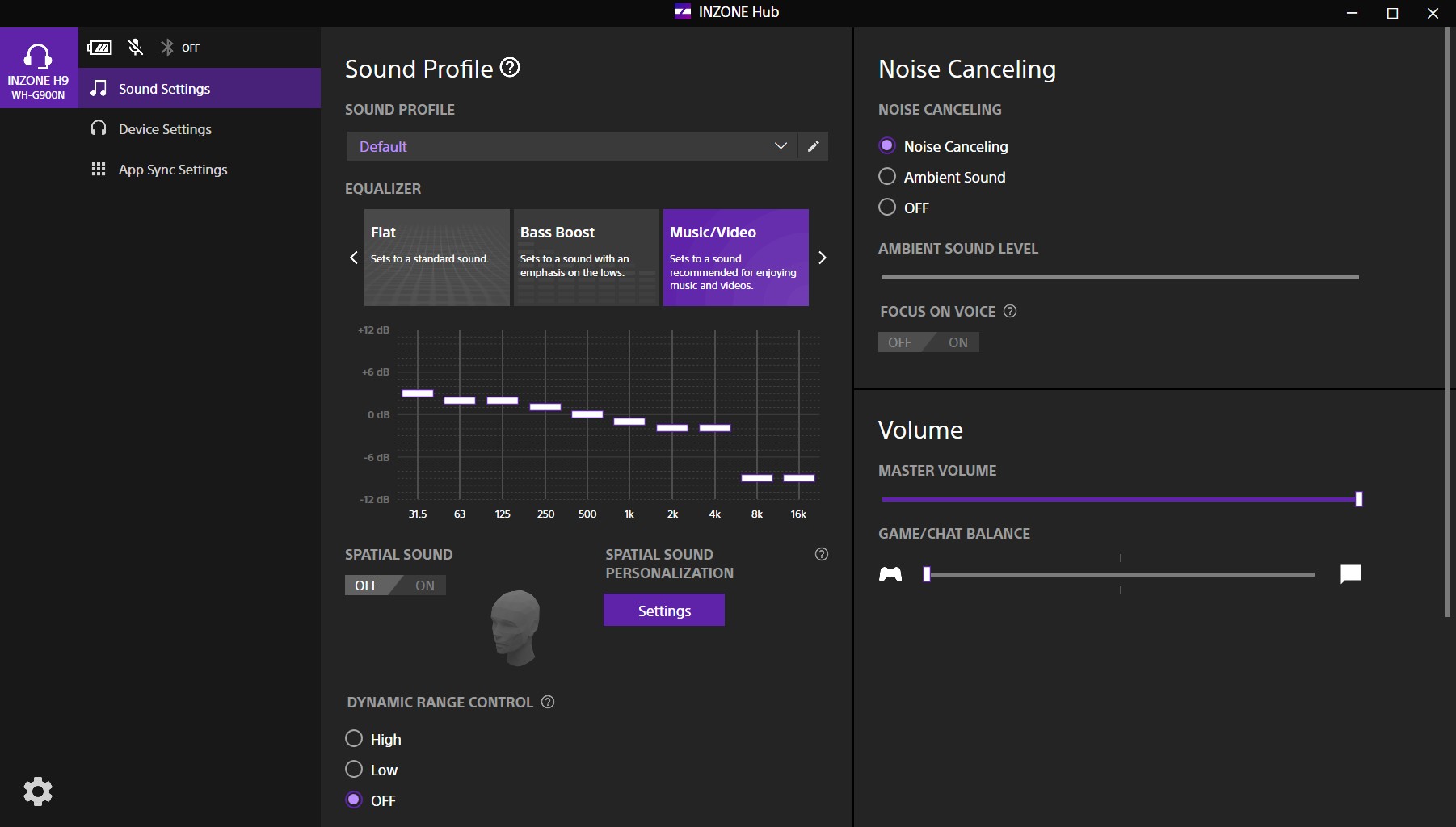Screen dimensions: 1456x827
Task: Click the 2k equalizer band handle
Action: pyautogui.click(x=672, y=428)
